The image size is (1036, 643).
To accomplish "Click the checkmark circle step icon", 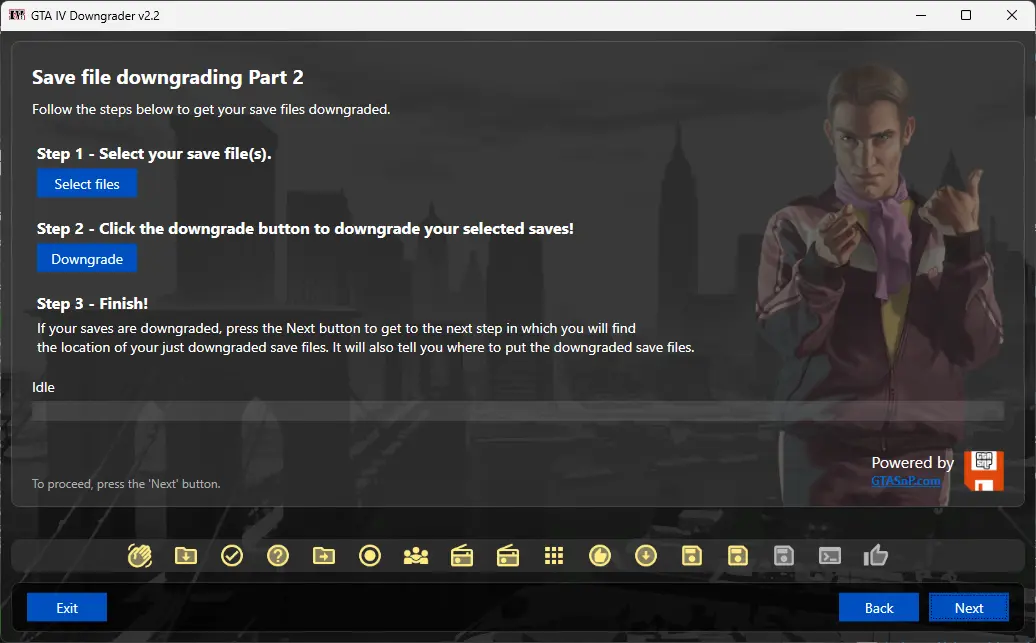I will point(232,556).
